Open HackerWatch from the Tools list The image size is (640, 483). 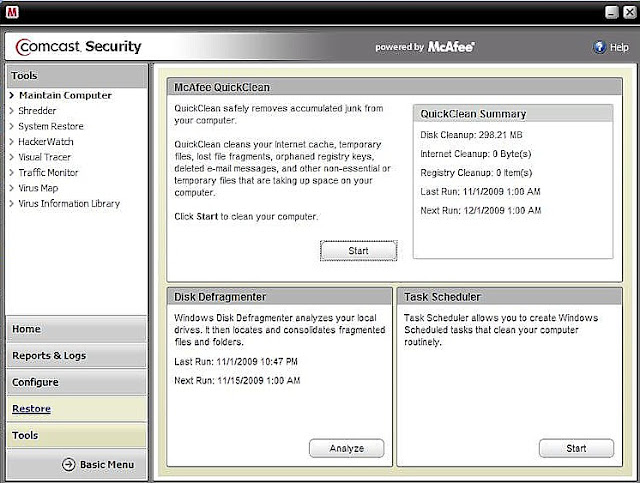(46, 142)
